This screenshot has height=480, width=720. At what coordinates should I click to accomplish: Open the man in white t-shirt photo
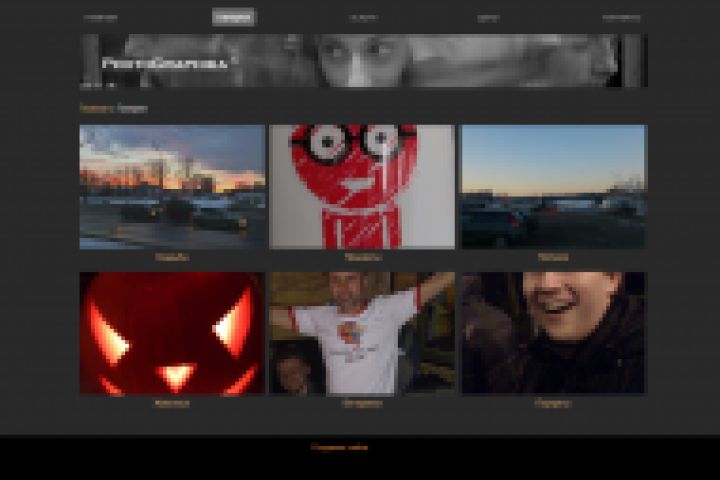point(362,333)
